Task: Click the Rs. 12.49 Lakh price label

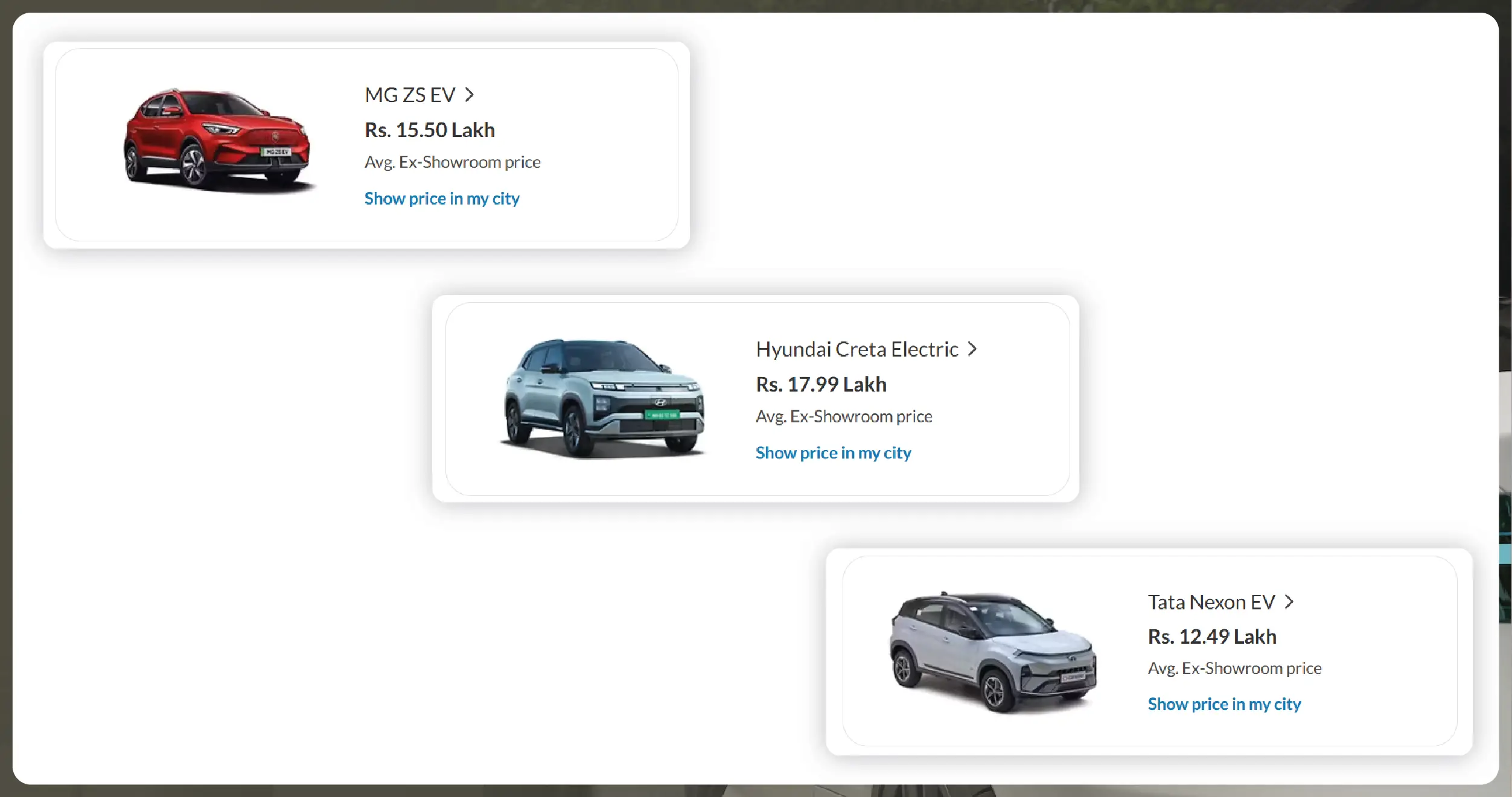Action: click(x=1212, y=636)
